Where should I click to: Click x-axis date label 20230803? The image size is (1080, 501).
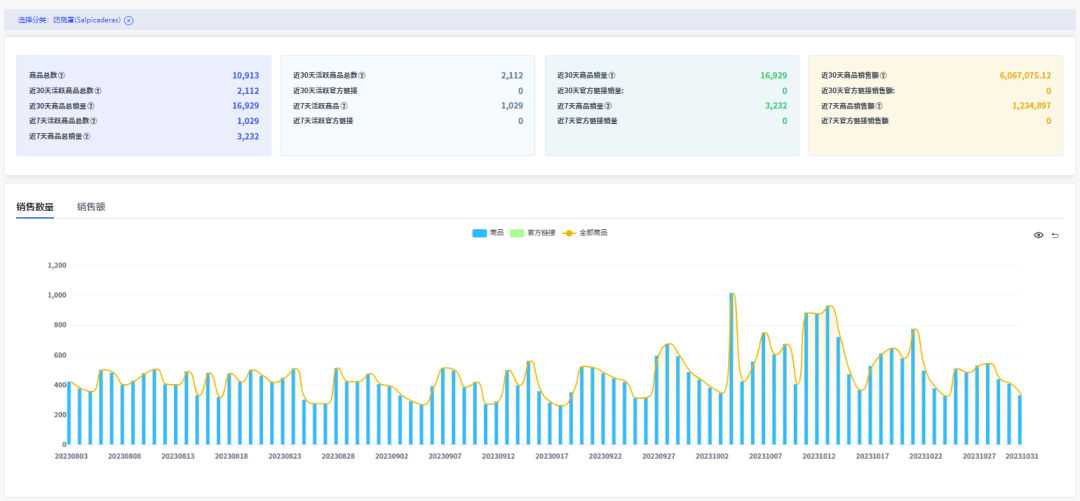[71, 456]
